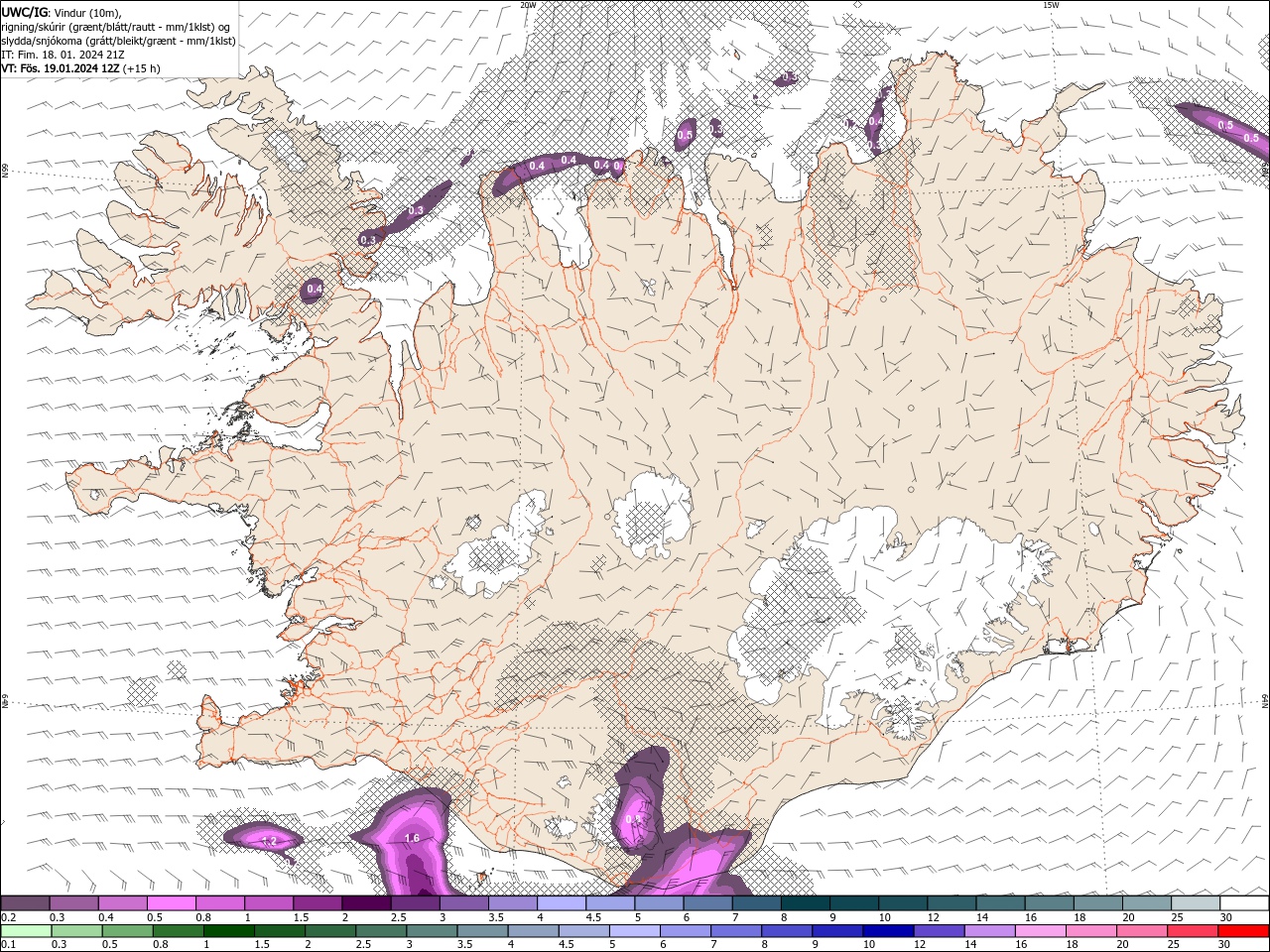Image resolution: width=1270 pixels, height=952 pixels.
Task: Select the lower-row swatch labeled 2.5
Action: 381,931
